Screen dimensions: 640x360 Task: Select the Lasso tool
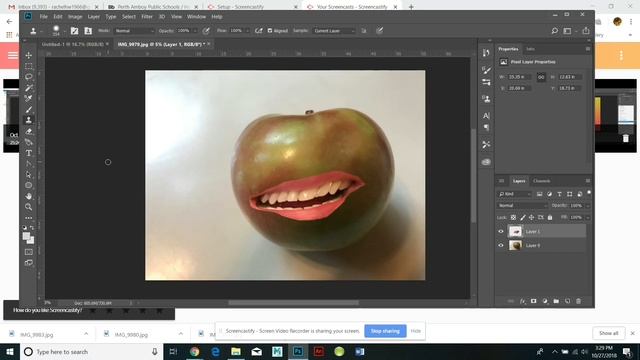[x=29, y=77]
